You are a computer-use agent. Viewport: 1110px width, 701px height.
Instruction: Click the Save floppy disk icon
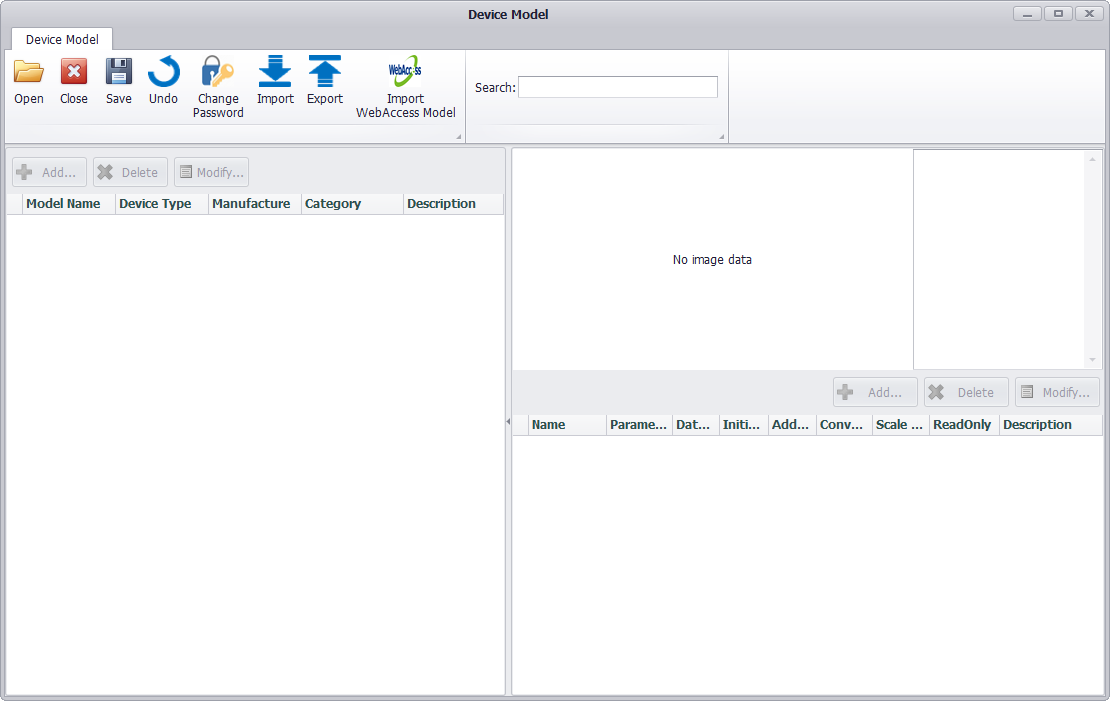[119, 73]
